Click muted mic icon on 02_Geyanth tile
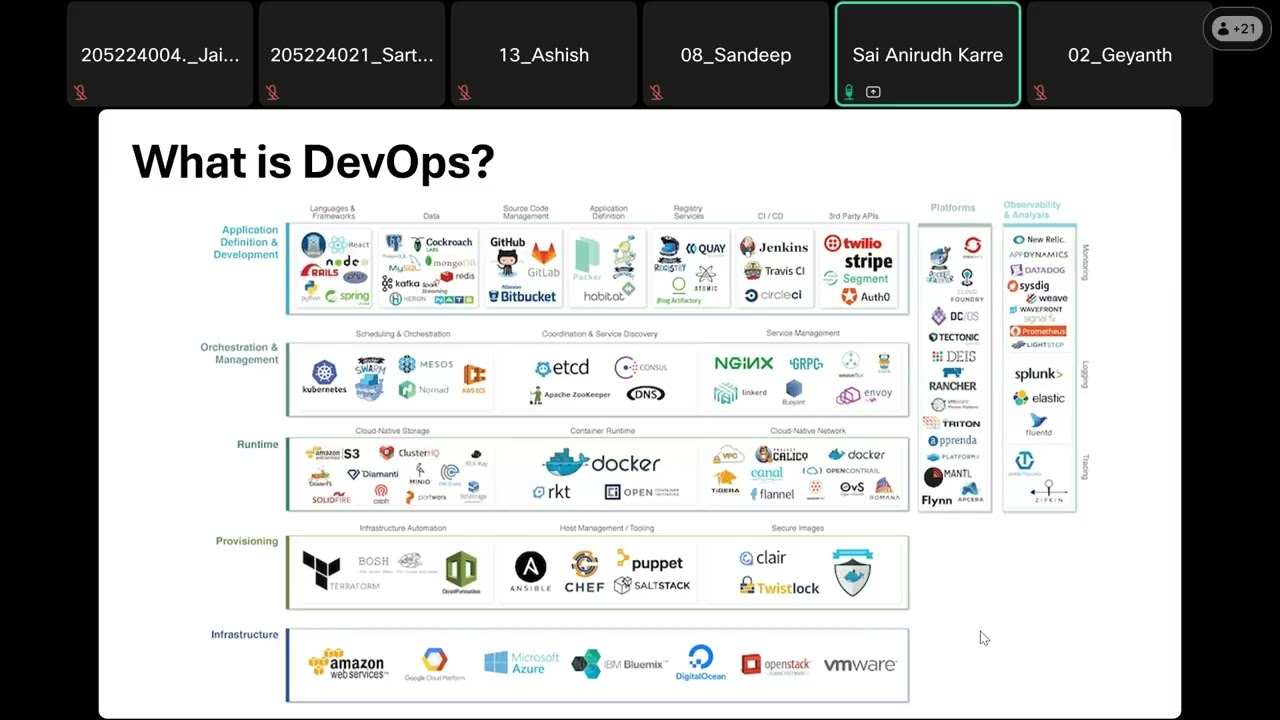The height and width of the screenshot is (720, 1280). [1040, 92]
